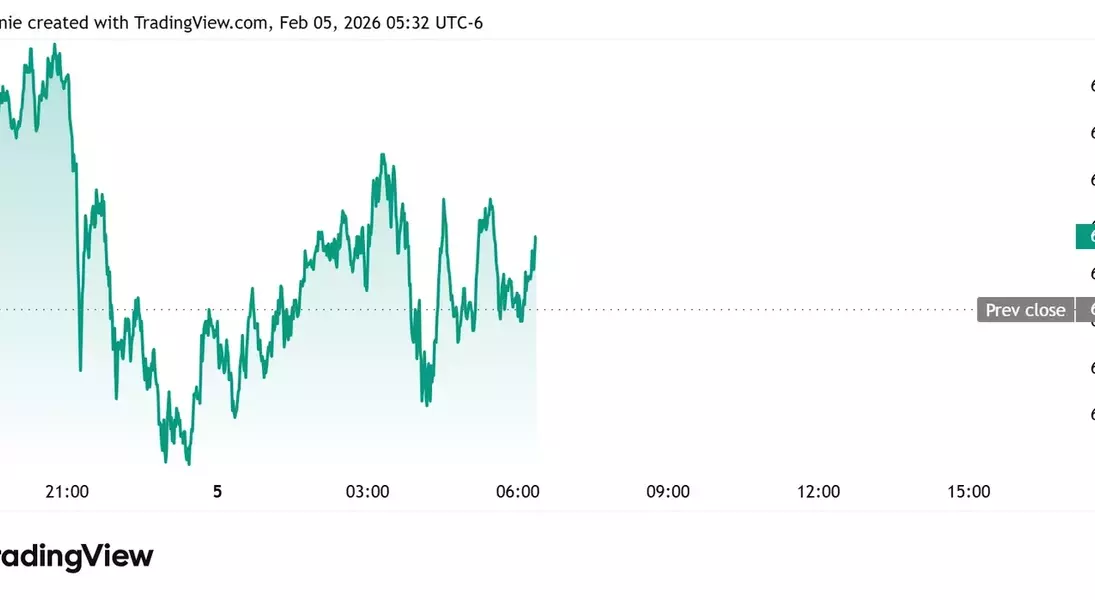Screen dimensions: 1095x600
Task: Click the highest peak of the price line
Action: point(54,45)
